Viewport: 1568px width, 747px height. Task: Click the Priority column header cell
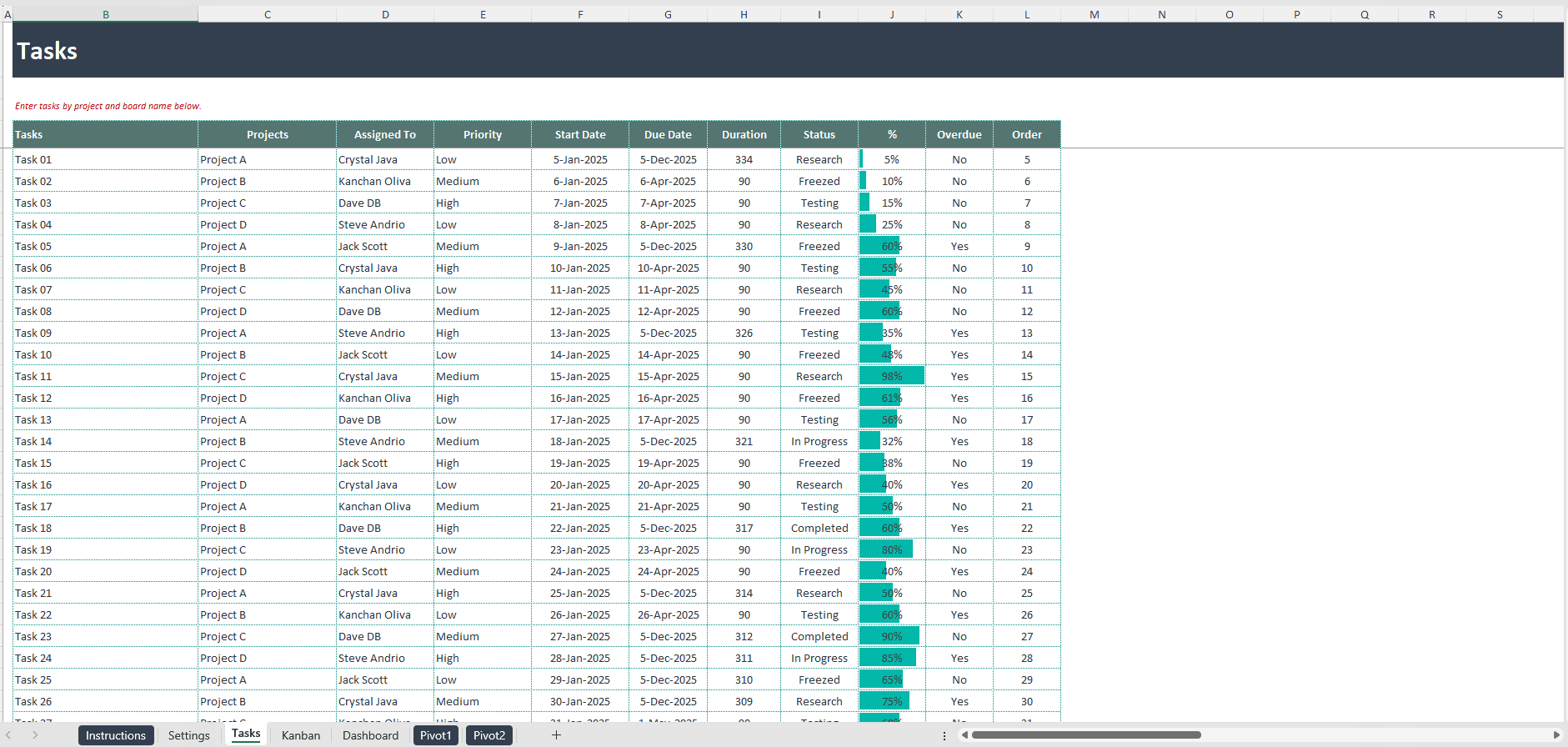(483, 134)
